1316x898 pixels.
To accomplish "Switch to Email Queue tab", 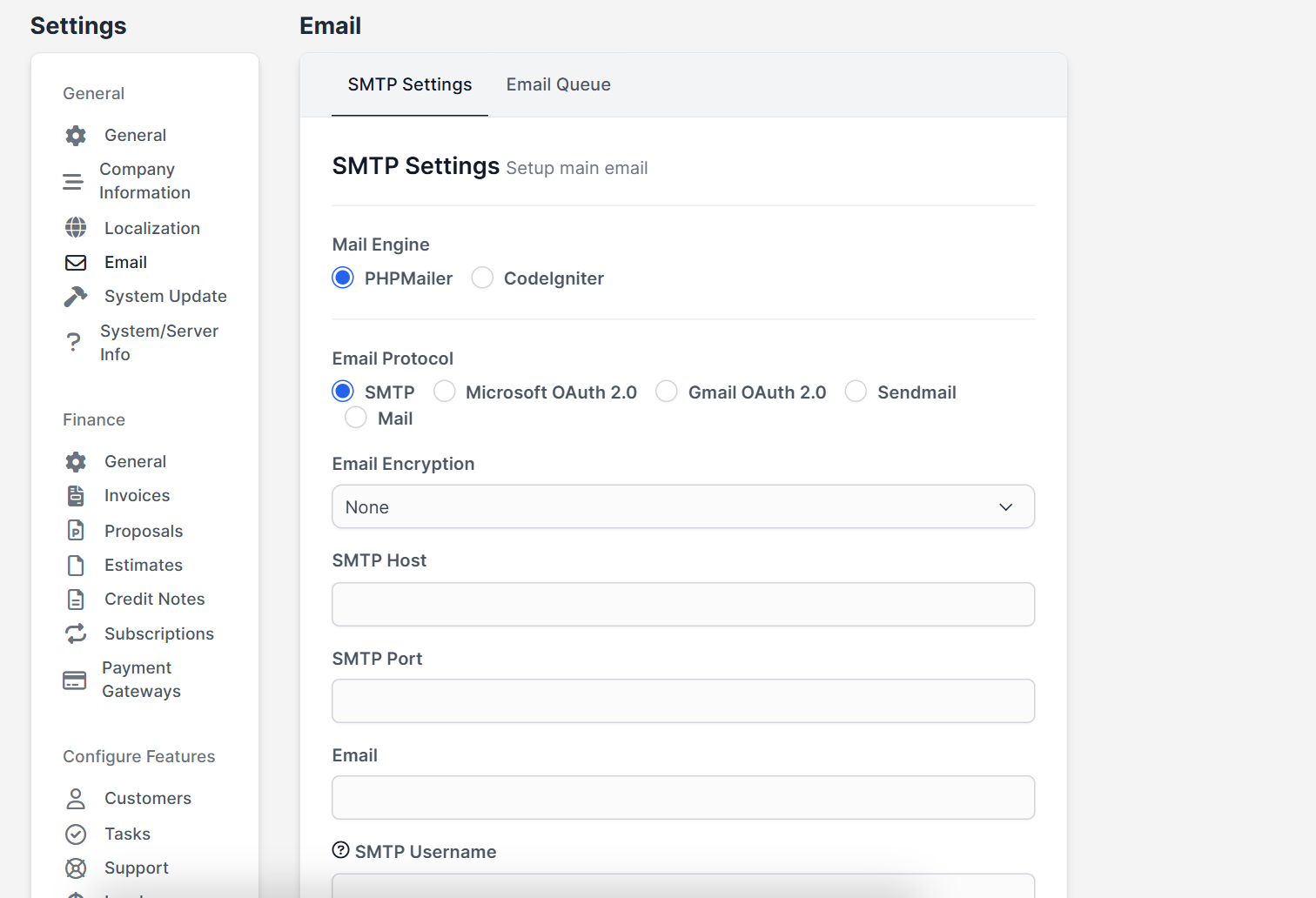I will (559, 84).
